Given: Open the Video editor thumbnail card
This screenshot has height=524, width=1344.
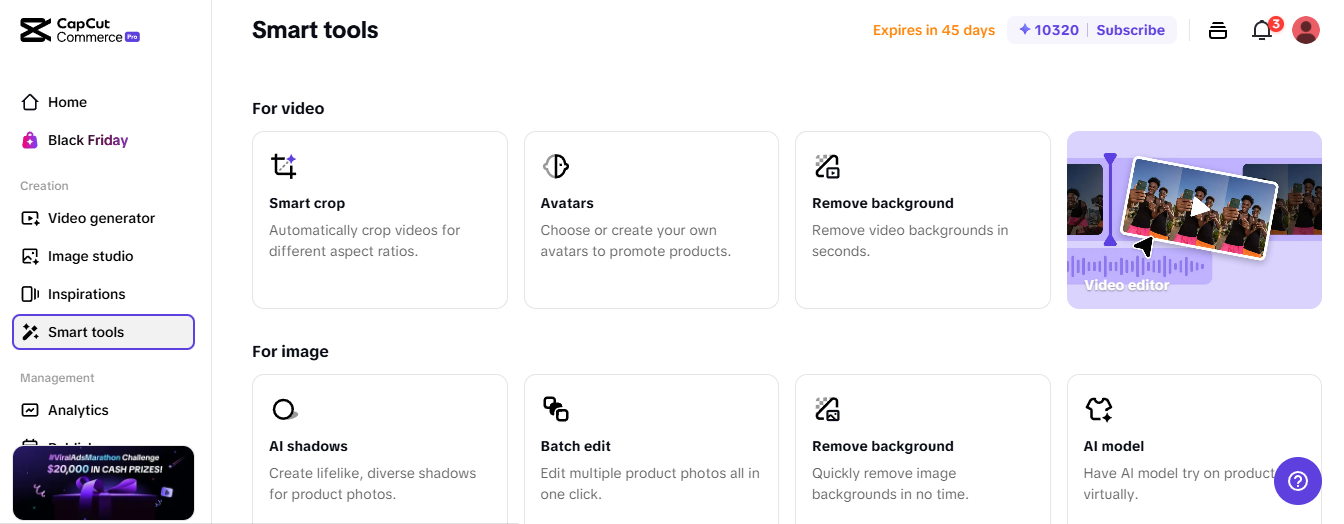Looking at the screenshot, I should click(1194, 220).
